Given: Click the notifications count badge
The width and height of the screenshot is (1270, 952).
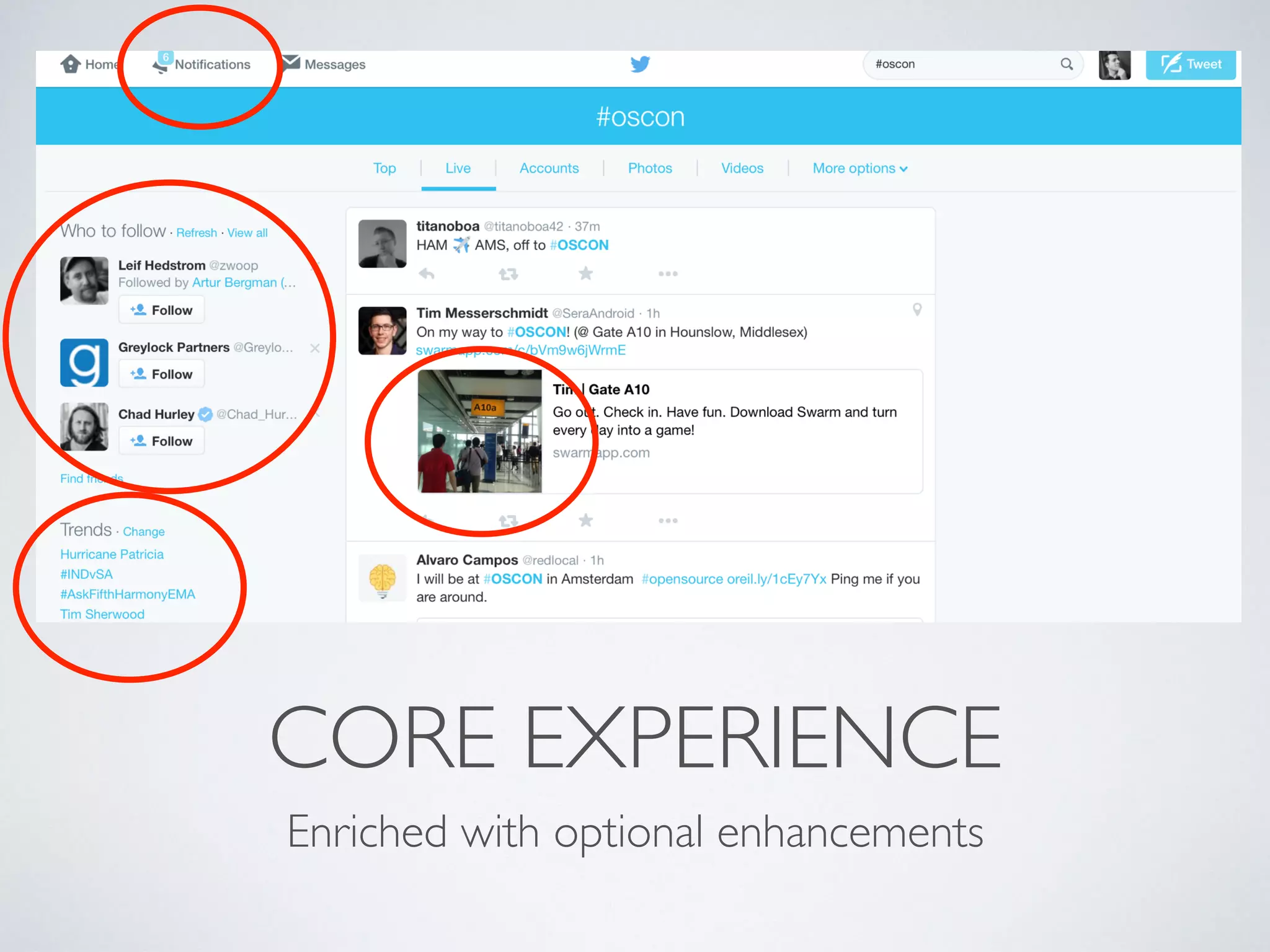Looking at the screenshot, I should click(166, 57).
